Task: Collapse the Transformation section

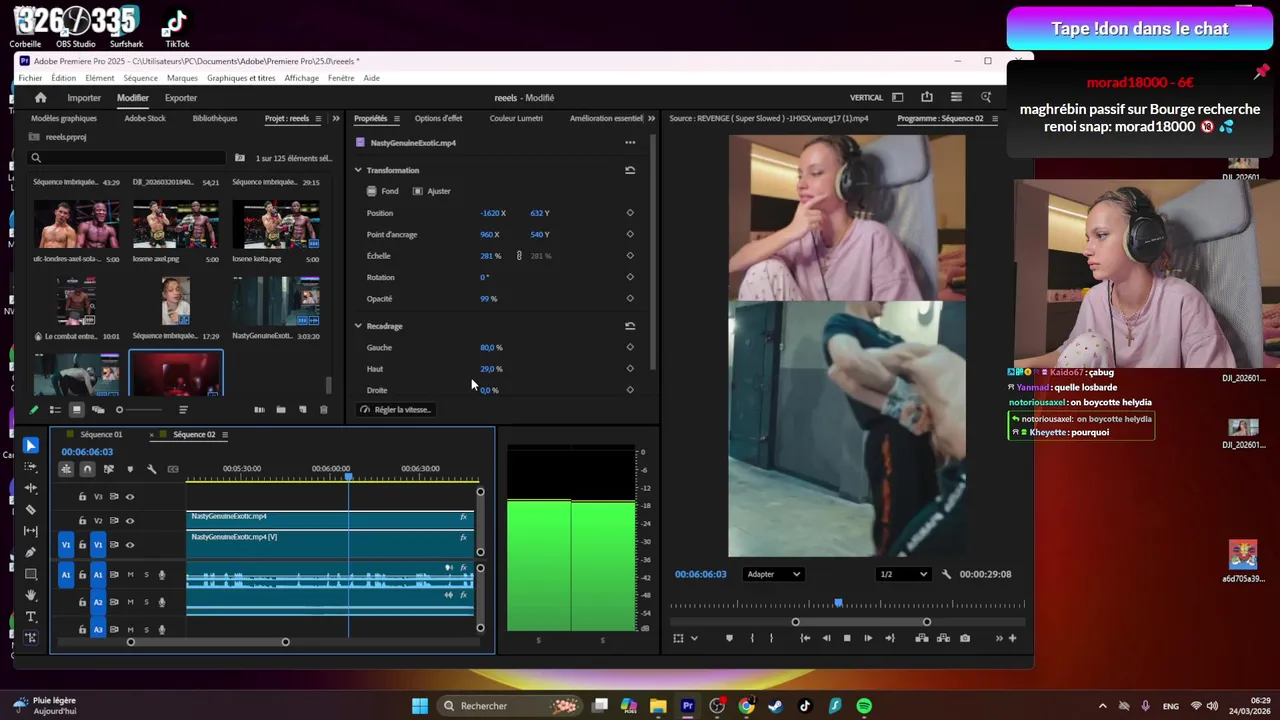Action: (358, 170)
